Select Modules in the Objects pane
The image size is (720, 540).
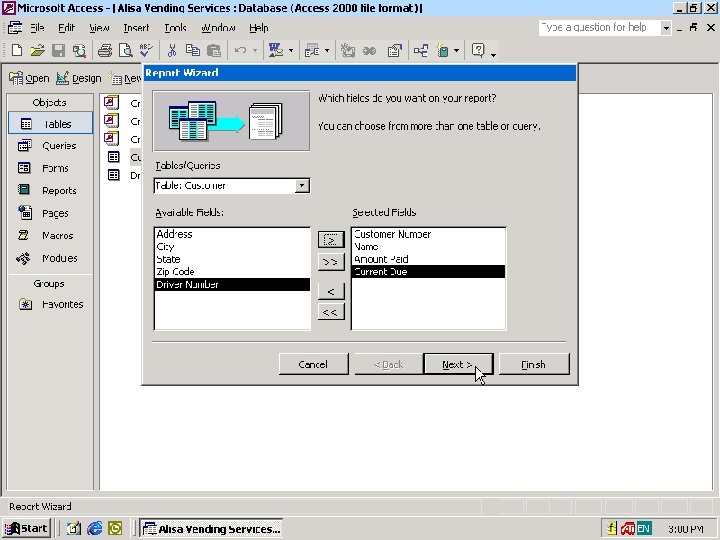[x=51, y=258]
